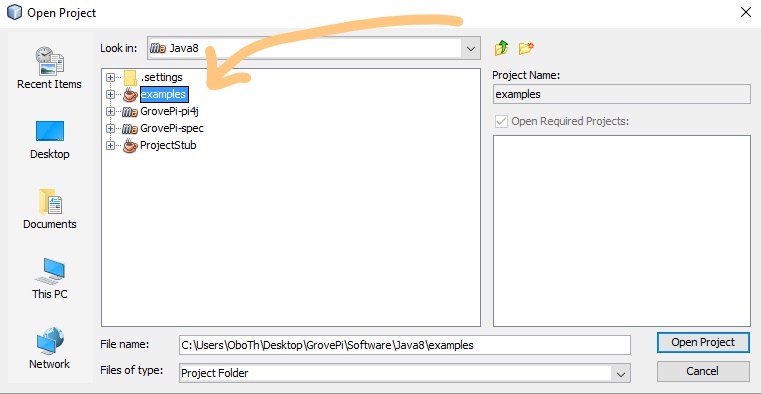Jump to Desktop location
Viewport: 761px width, 394px height.
coord(50,140)
